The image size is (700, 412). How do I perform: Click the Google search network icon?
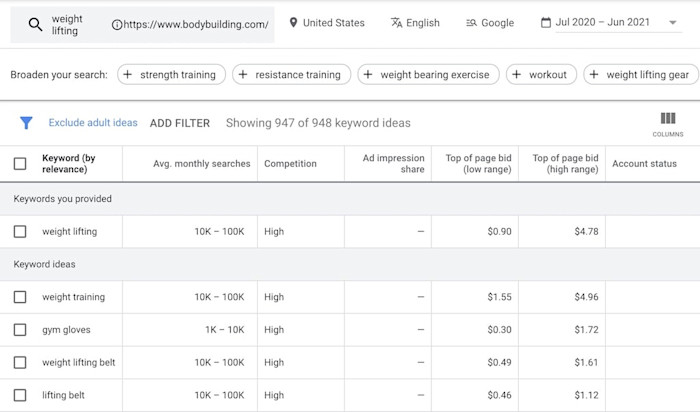click(x=471, y=23)
